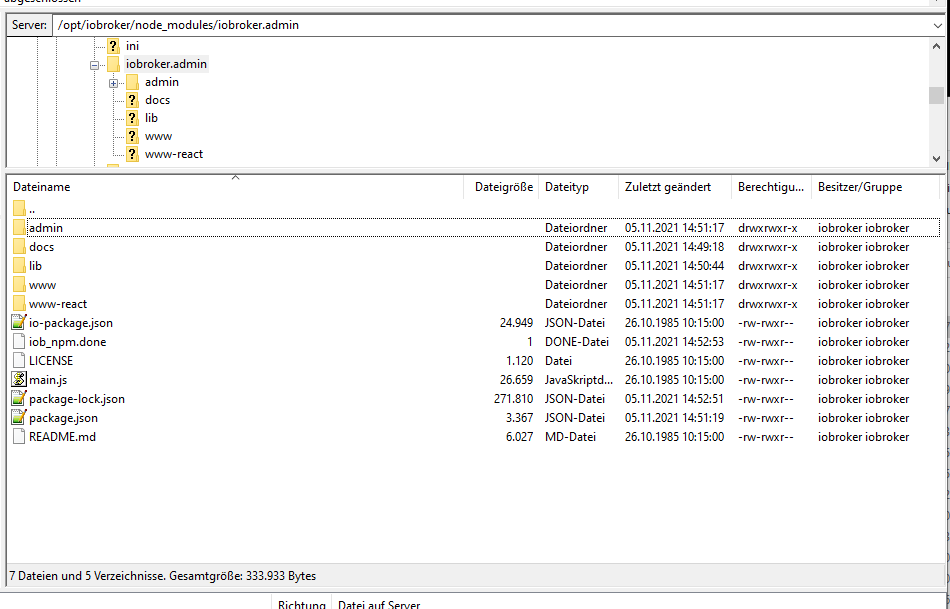Click the io-package.json file icon
This screenshot has width=950, height=609.
click(x=19, y=322)
